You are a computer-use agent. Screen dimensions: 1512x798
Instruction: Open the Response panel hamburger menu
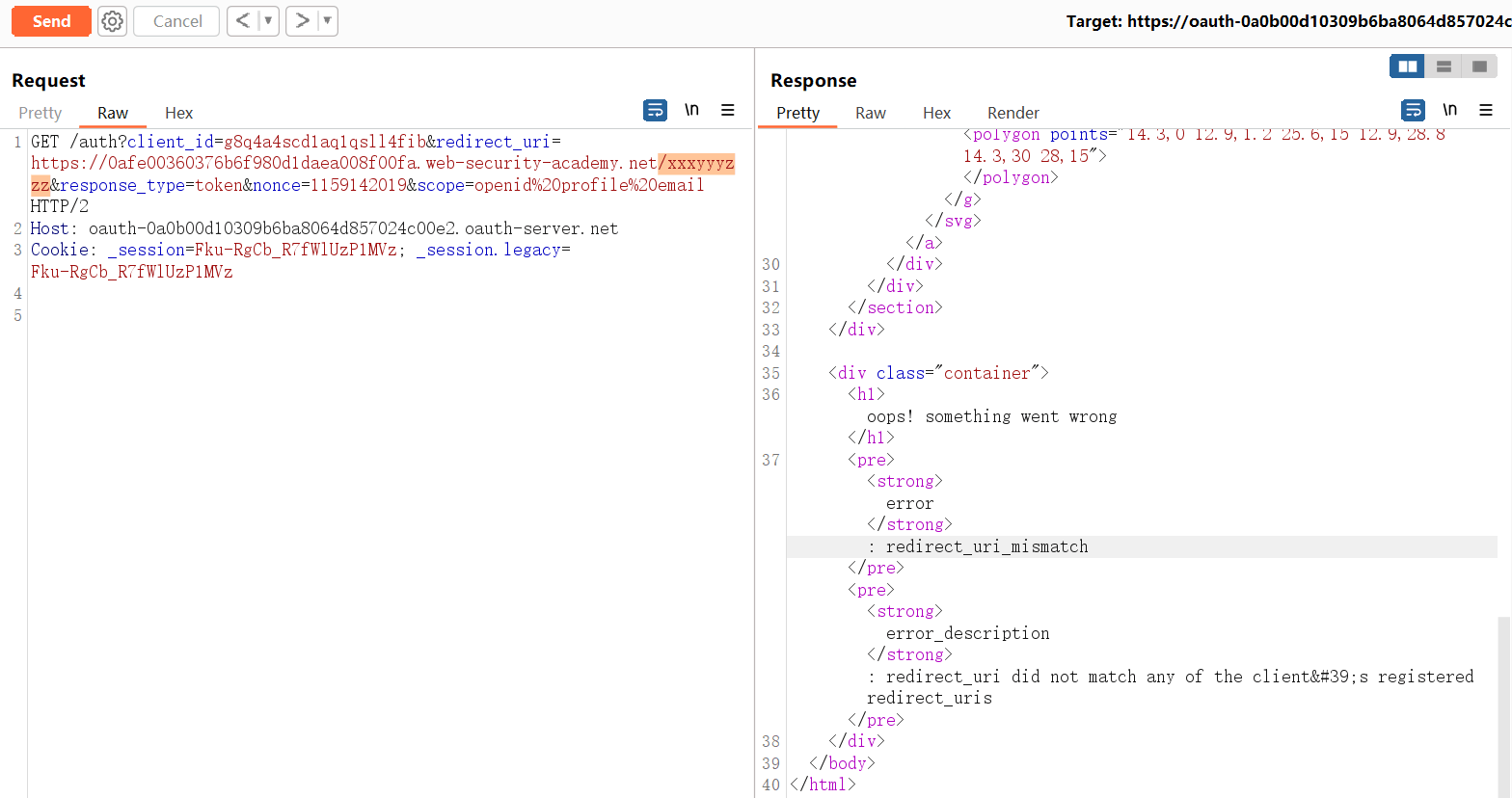pyautogui.click(x=1486, y=110)
